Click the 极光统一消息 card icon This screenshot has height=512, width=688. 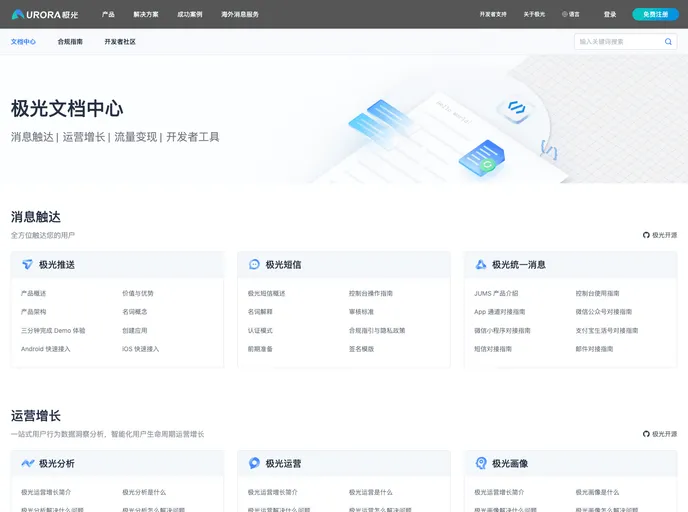click(x=481, y=265)
